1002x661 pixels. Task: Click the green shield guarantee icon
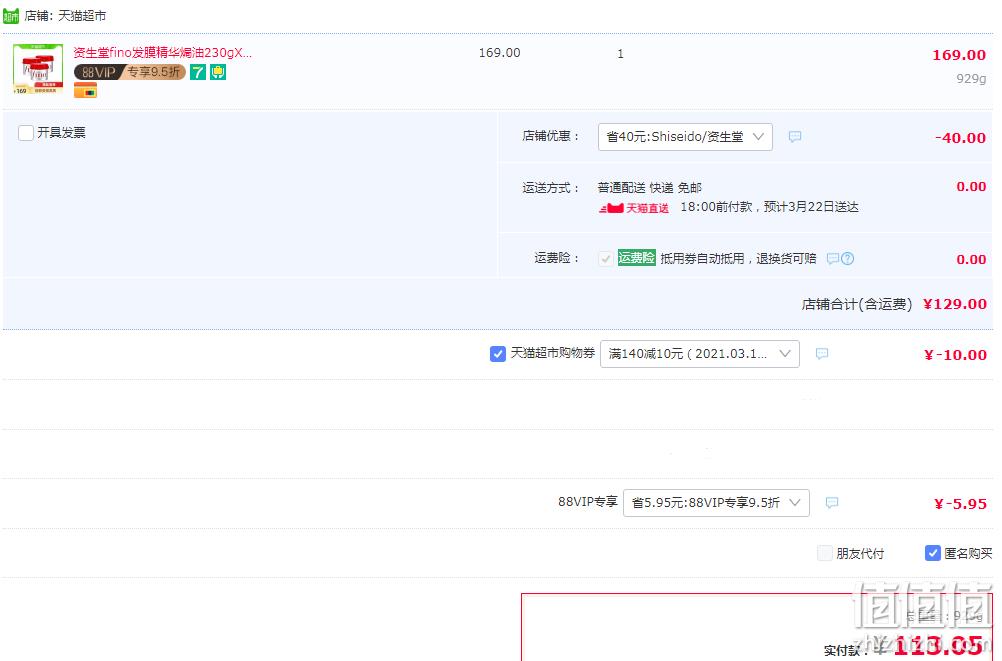click(218, 72)
